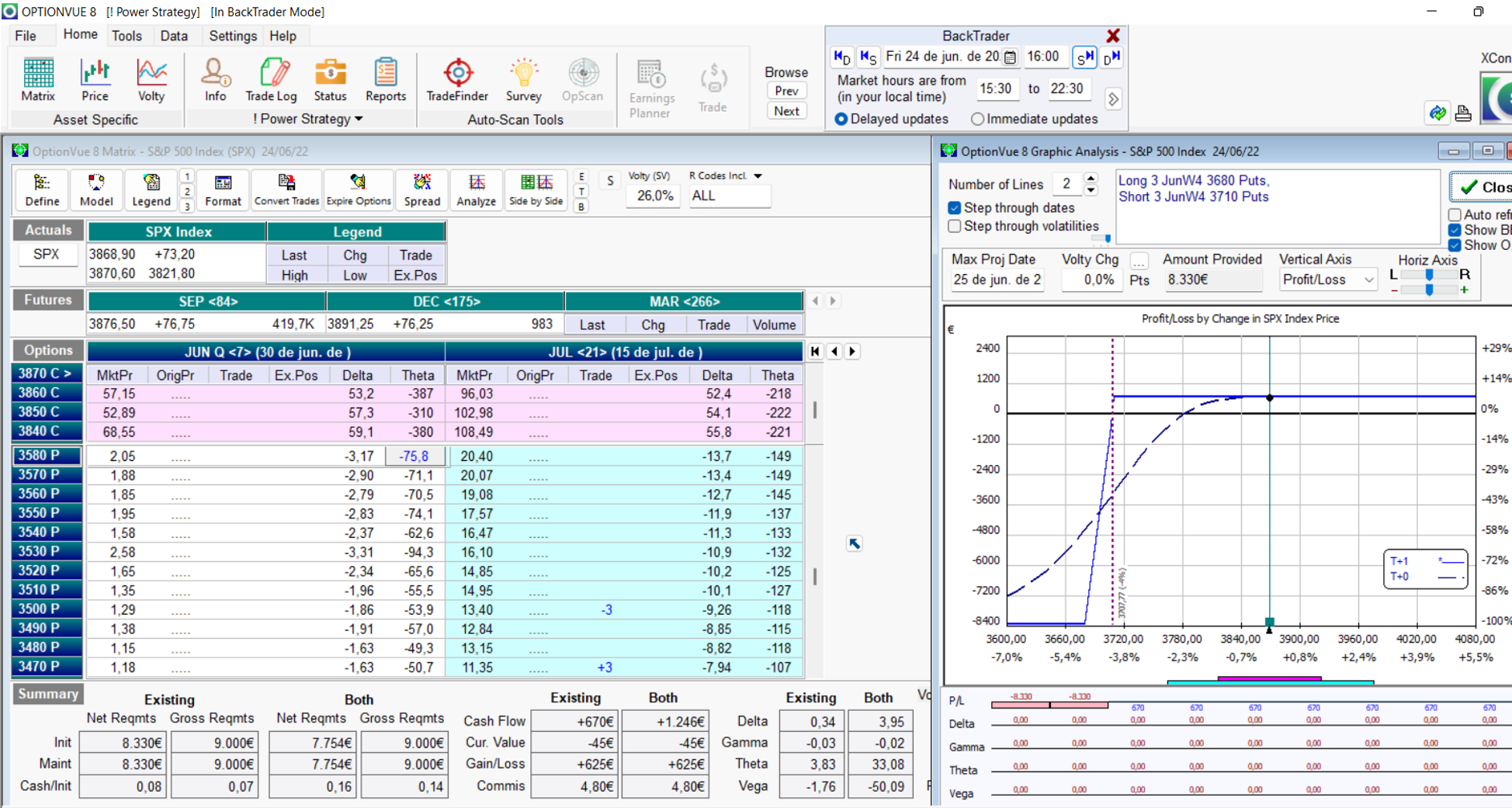Select Immediate updates radio button

[977, 120]
